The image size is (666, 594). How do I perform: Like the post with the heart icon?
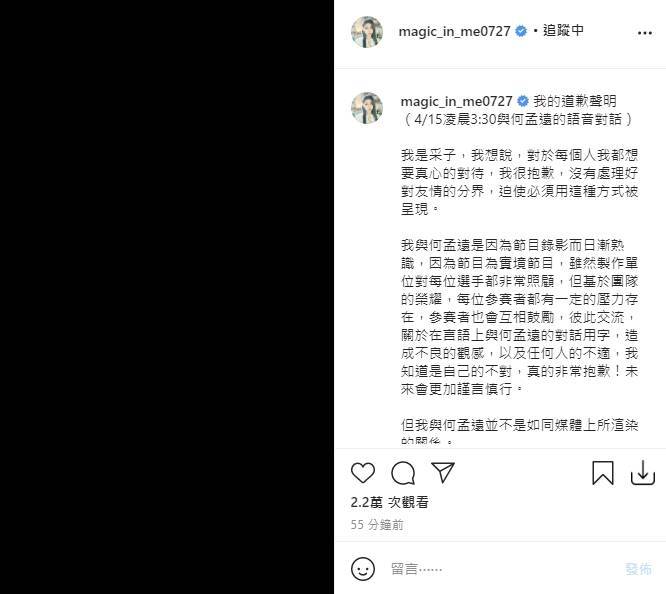pyautogui.click(x=363, y=472)
